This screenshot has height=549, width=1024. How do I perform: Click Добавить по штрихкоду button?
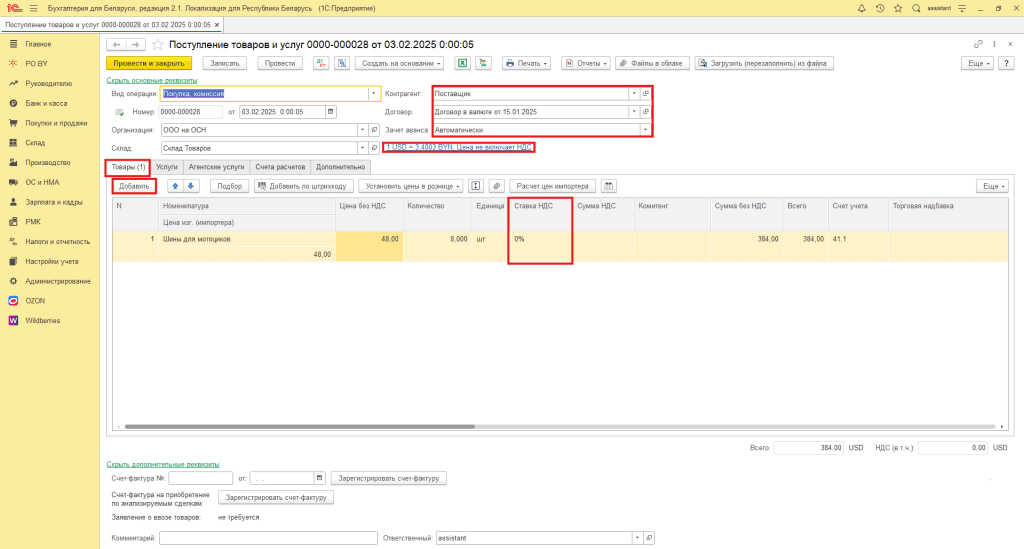point(304,186)
